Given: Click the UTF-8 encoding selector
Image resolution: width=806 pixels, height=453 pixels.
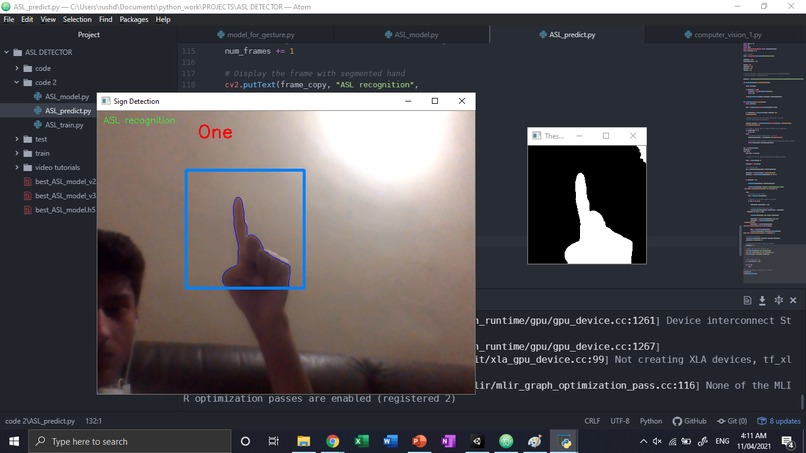Looking at the screenshot, I should tap(620, 421).
